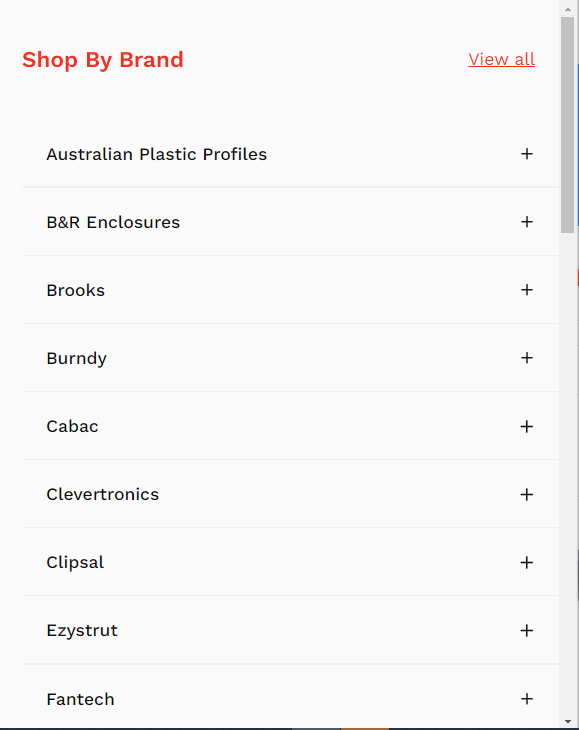The image size is (579, 730).
Task: Click the plus icon beside Ezystrut
Action: 526,630
